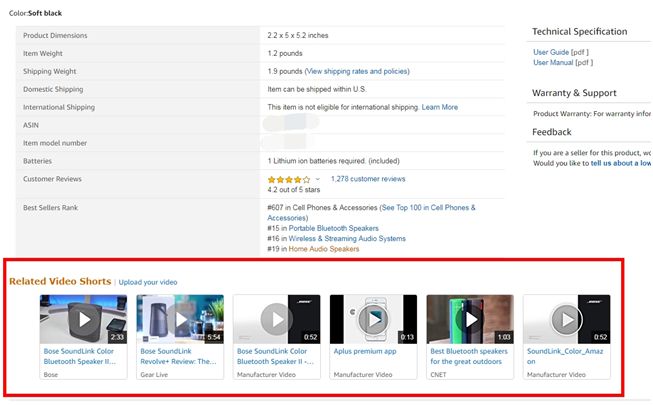Click Learn More about international shipping
653x405 pixels.
[x=439, y=107]
